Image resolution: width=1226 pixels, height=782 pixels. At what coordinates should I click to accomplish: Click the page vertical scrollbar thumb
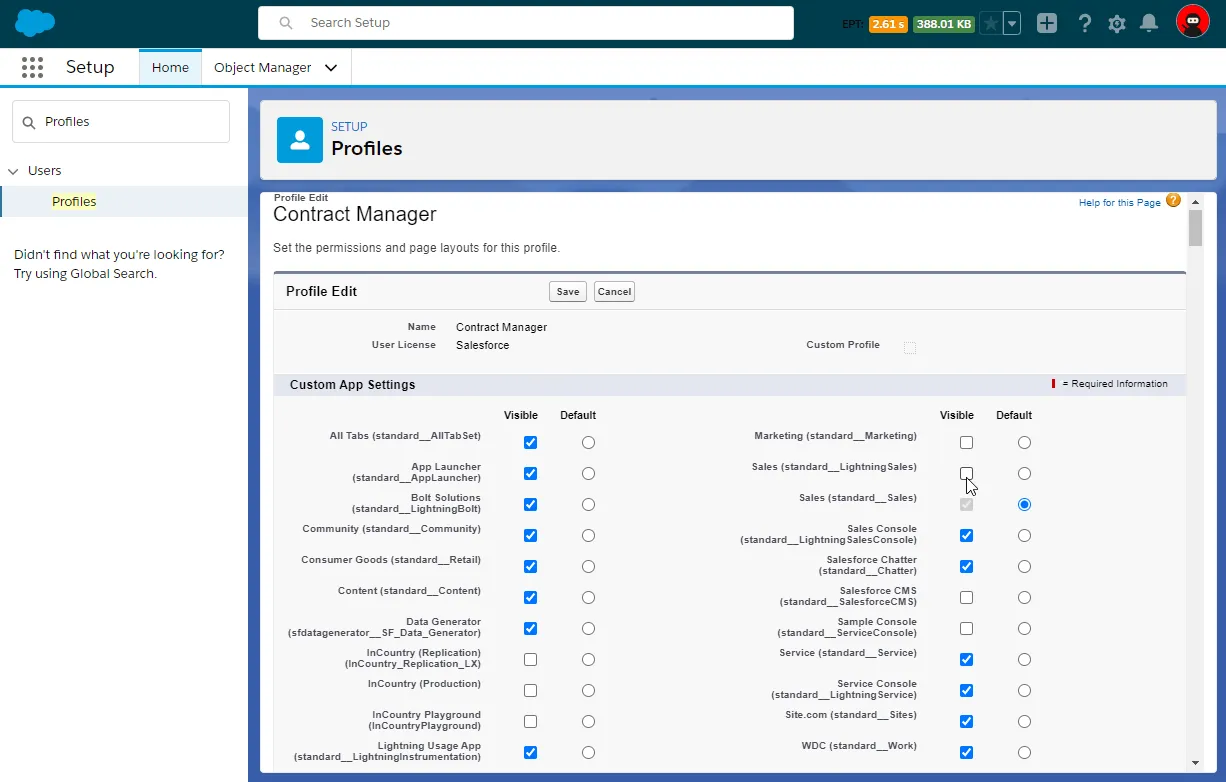[x=1195, y=225]
